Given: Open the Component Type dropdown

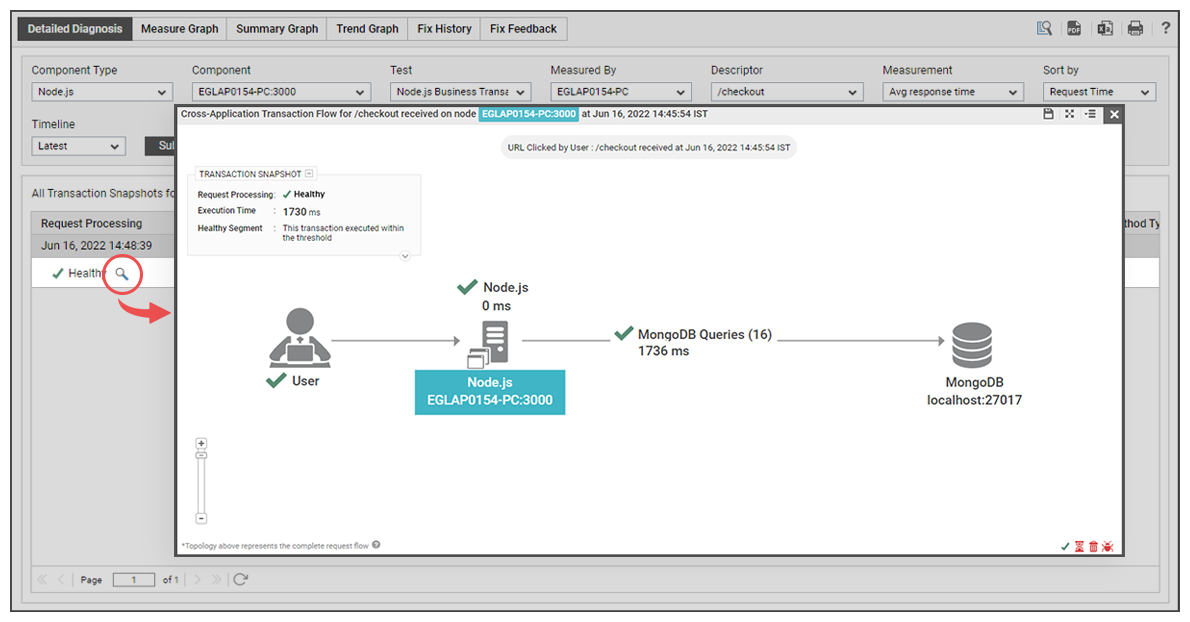Looking at the screenshot, I should 101,92.
